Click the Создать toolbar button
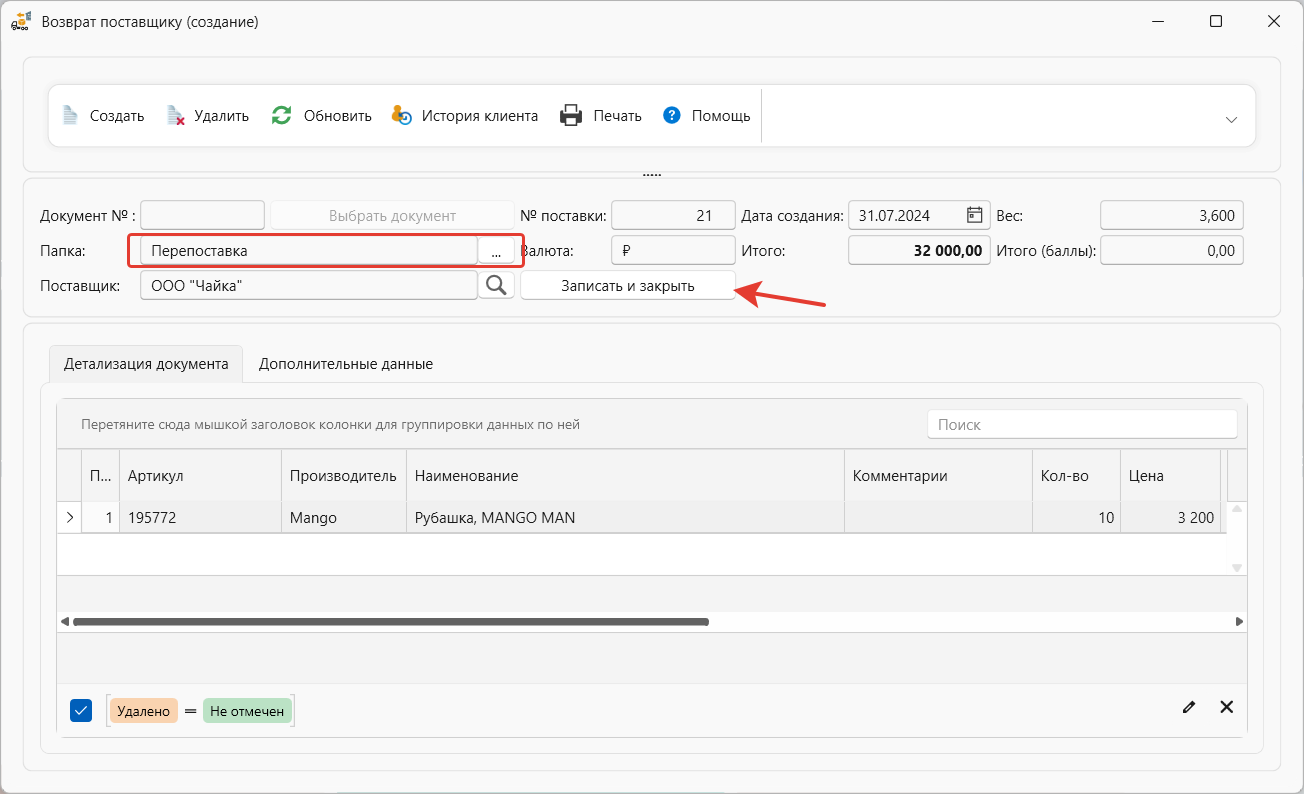 tap(103, 116)
